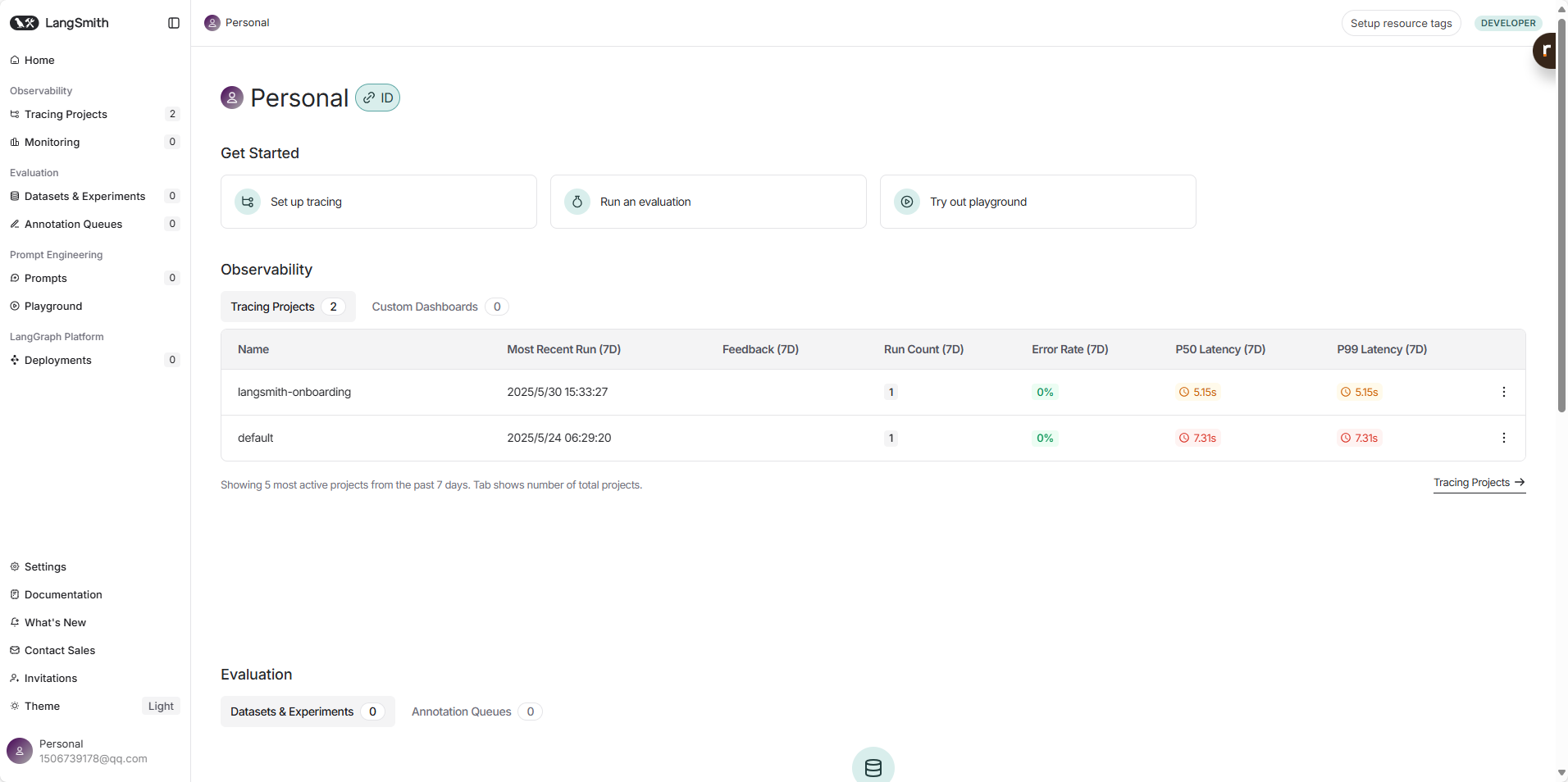Viewport: 1568px width, 782px height.
Task: Click the Personal avatar at sidebar bottom
Action: tap(20, 751)
